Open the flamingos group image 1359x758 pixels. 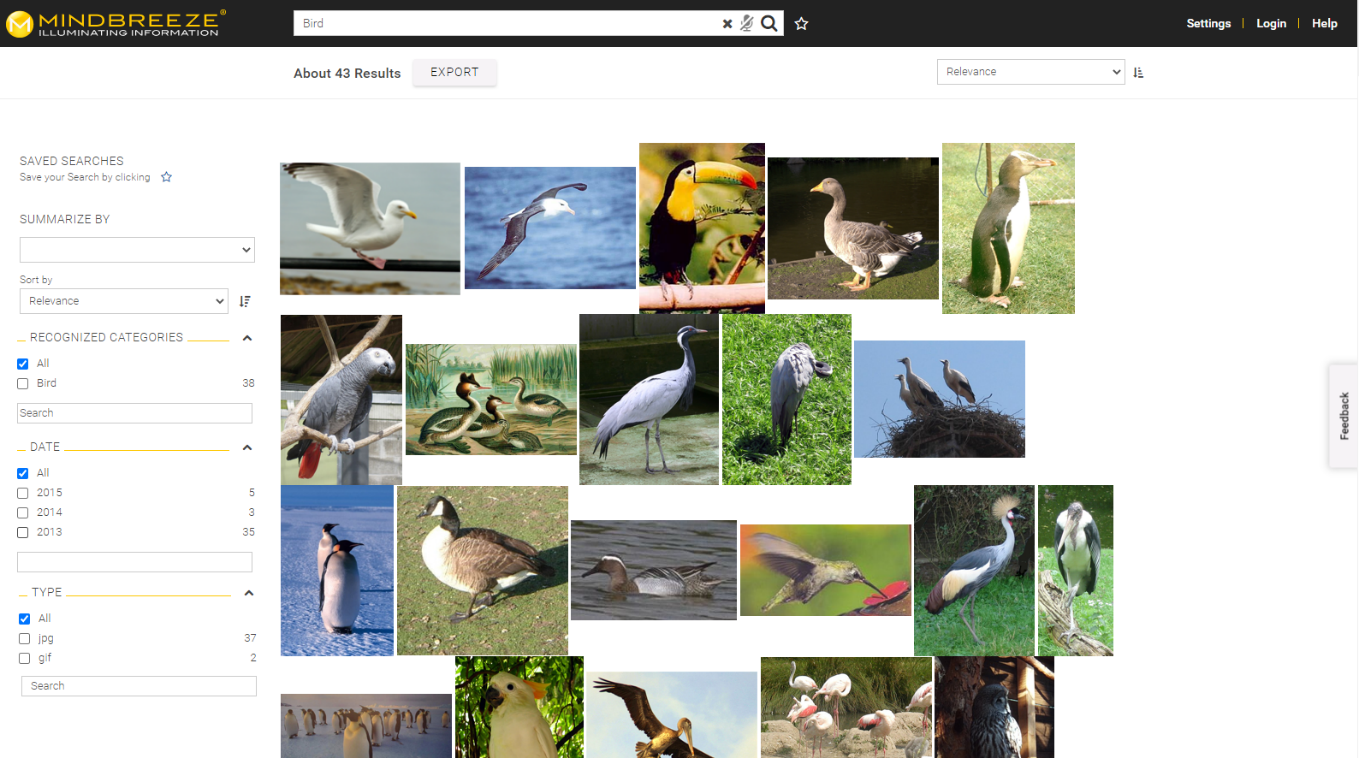tap(846, 707)
